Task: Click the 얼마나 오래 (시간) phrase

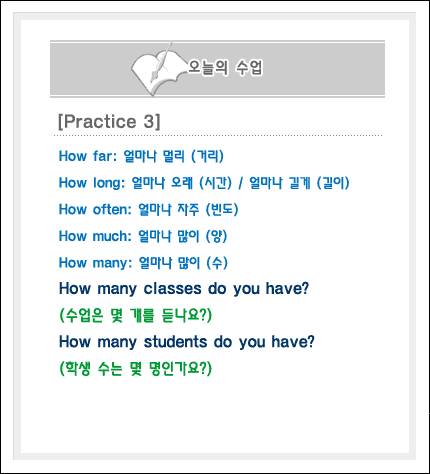Action: pyautogui.click(x=182, y=183)
